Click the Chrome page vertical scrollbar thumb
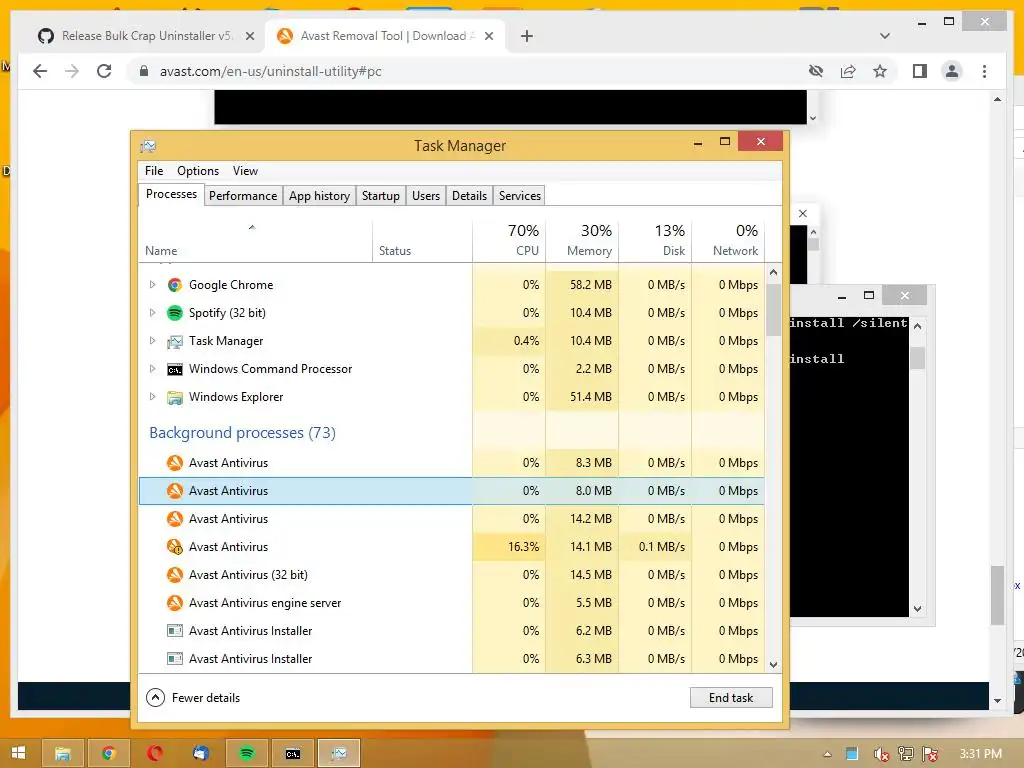This screenshot has height=768, width=1024. pyautogui.click(x=997, y=594)
